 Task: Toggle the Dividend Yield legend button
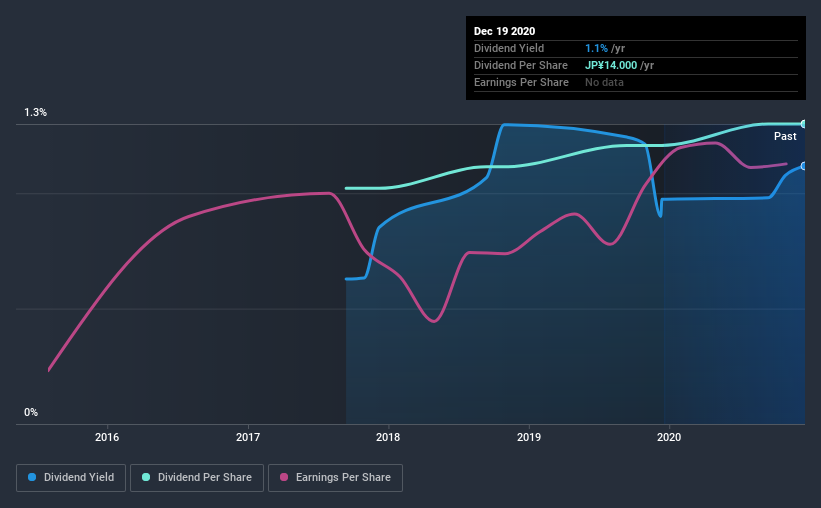point(71,478)
